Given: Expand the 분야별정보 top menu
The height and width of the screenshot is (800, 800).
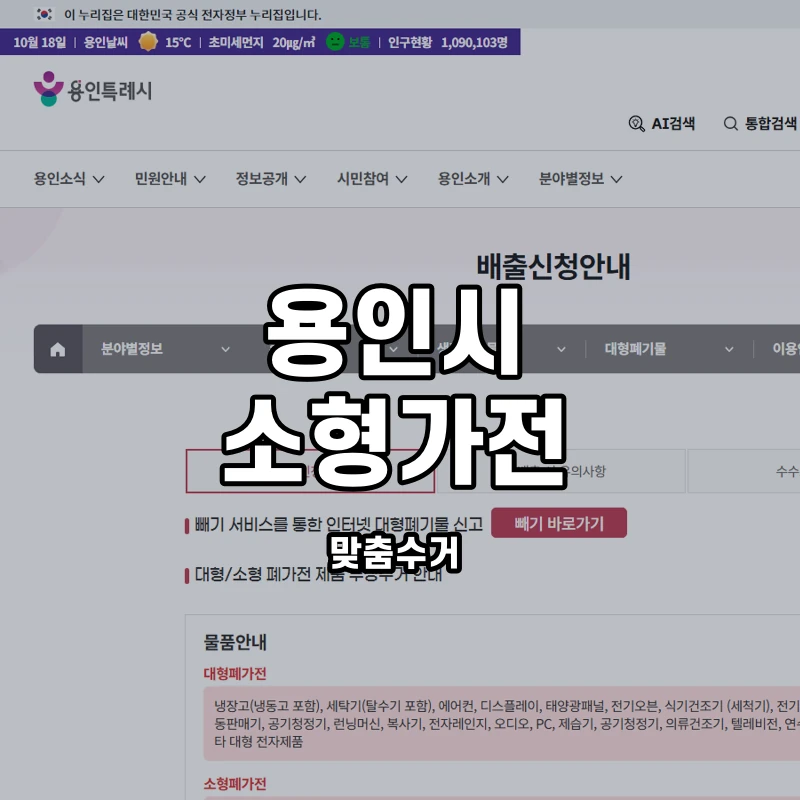Looking at the screenshot, I should pos(581,179).
